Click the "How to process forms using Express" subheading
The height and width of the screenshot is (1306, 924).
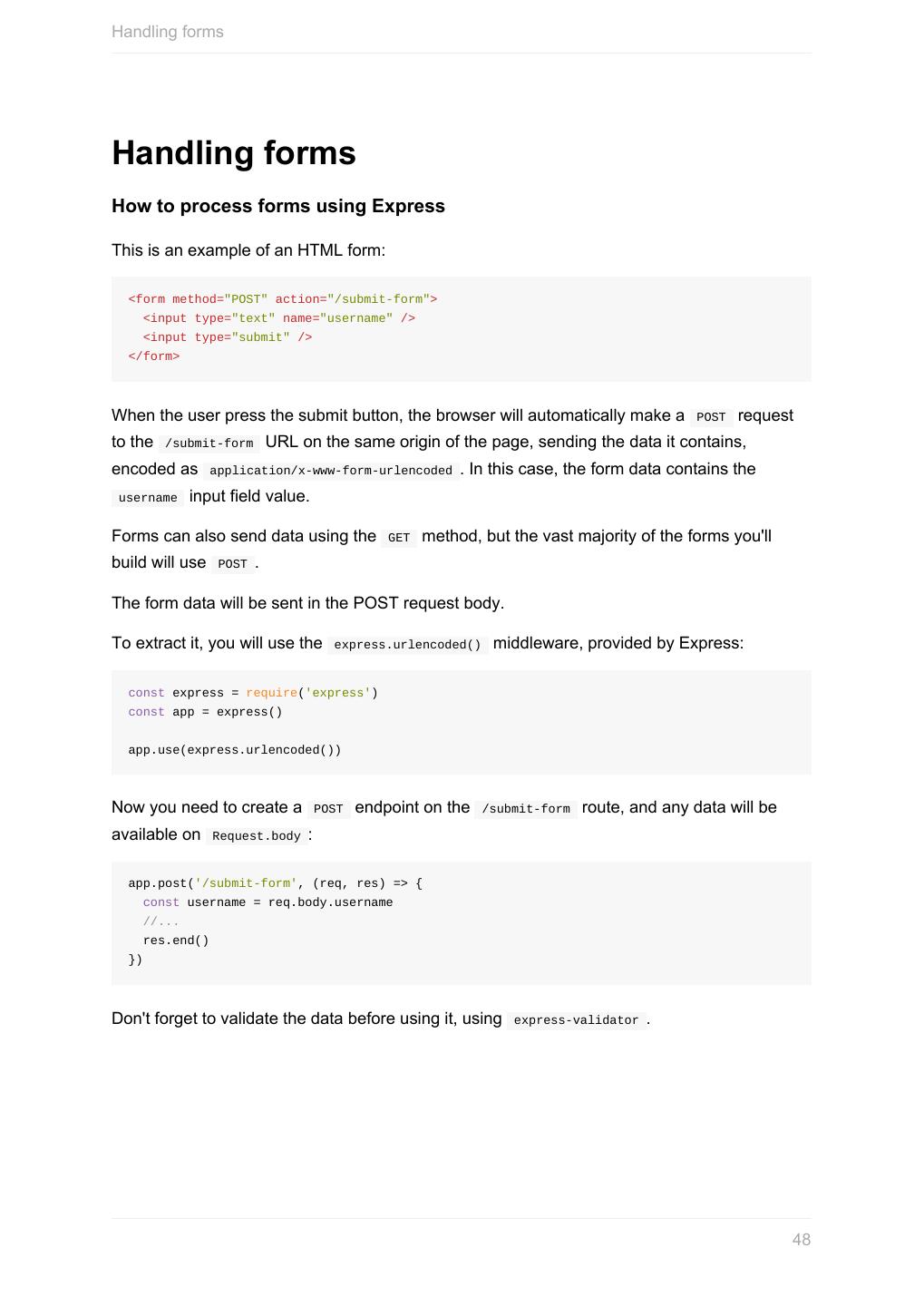point(277,206)
